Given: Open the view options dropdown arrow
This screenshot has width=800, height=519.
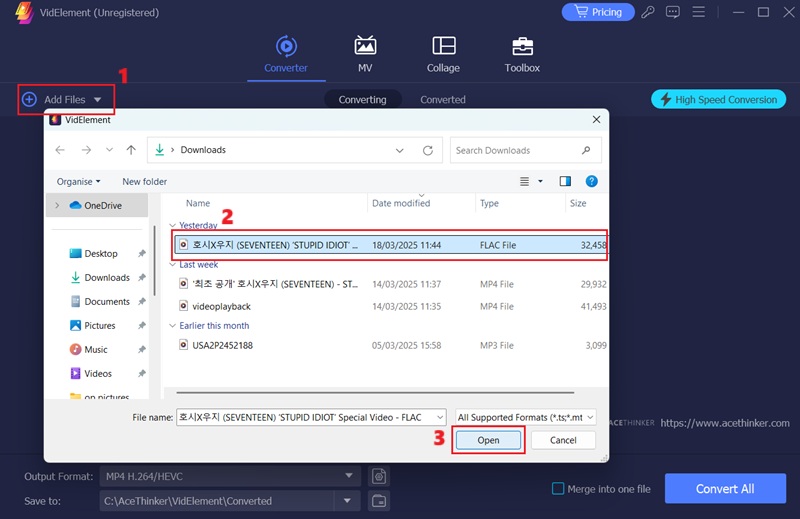Looking at the screenshot, I should tap(540, 181).
